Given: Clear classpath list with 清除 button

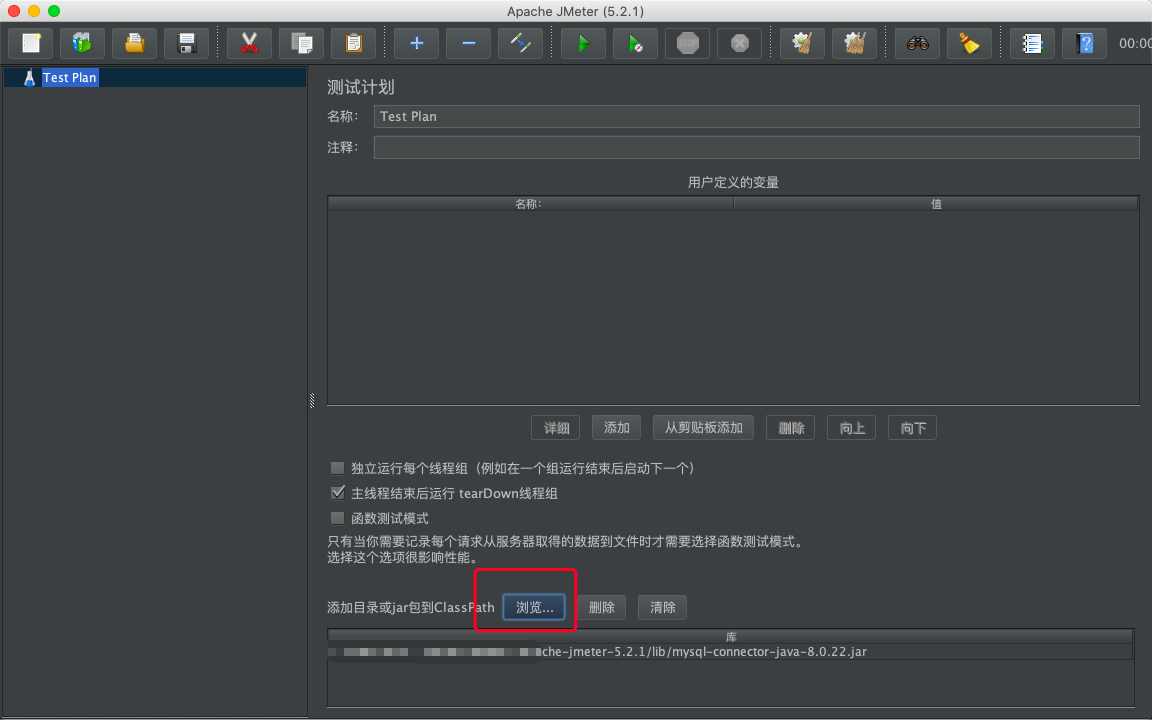Looking at the screenshot, I should 662,608.
